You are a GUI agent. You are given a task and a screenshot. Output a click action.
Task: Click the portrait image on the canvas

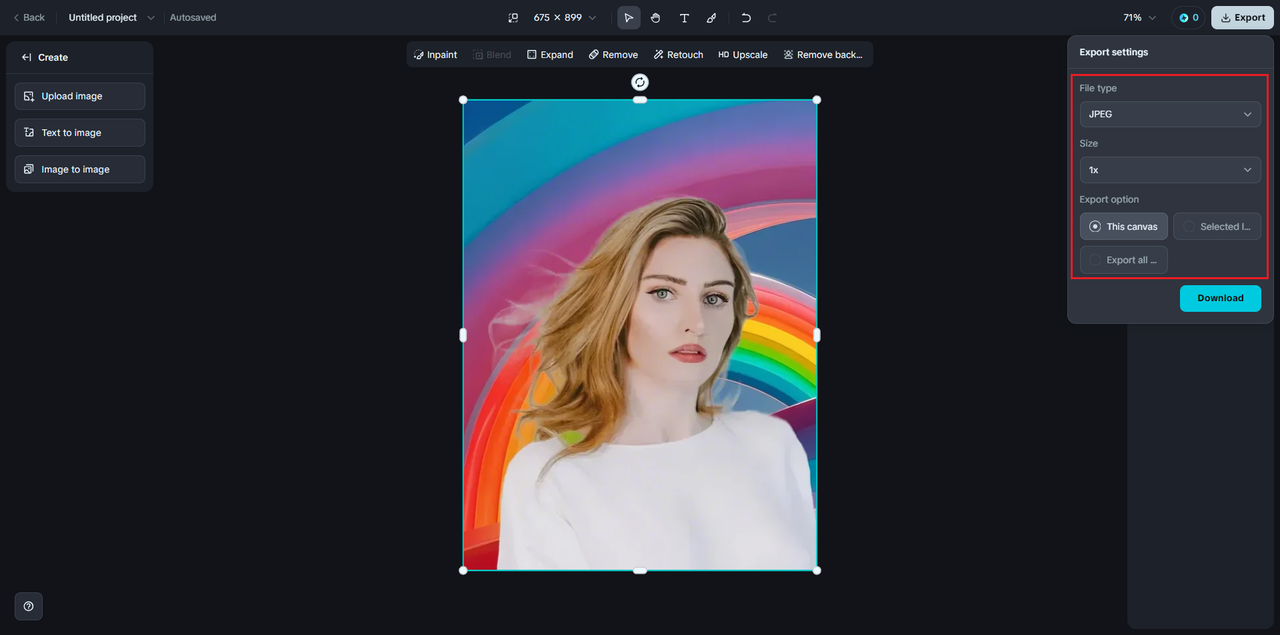click(640, 335)
